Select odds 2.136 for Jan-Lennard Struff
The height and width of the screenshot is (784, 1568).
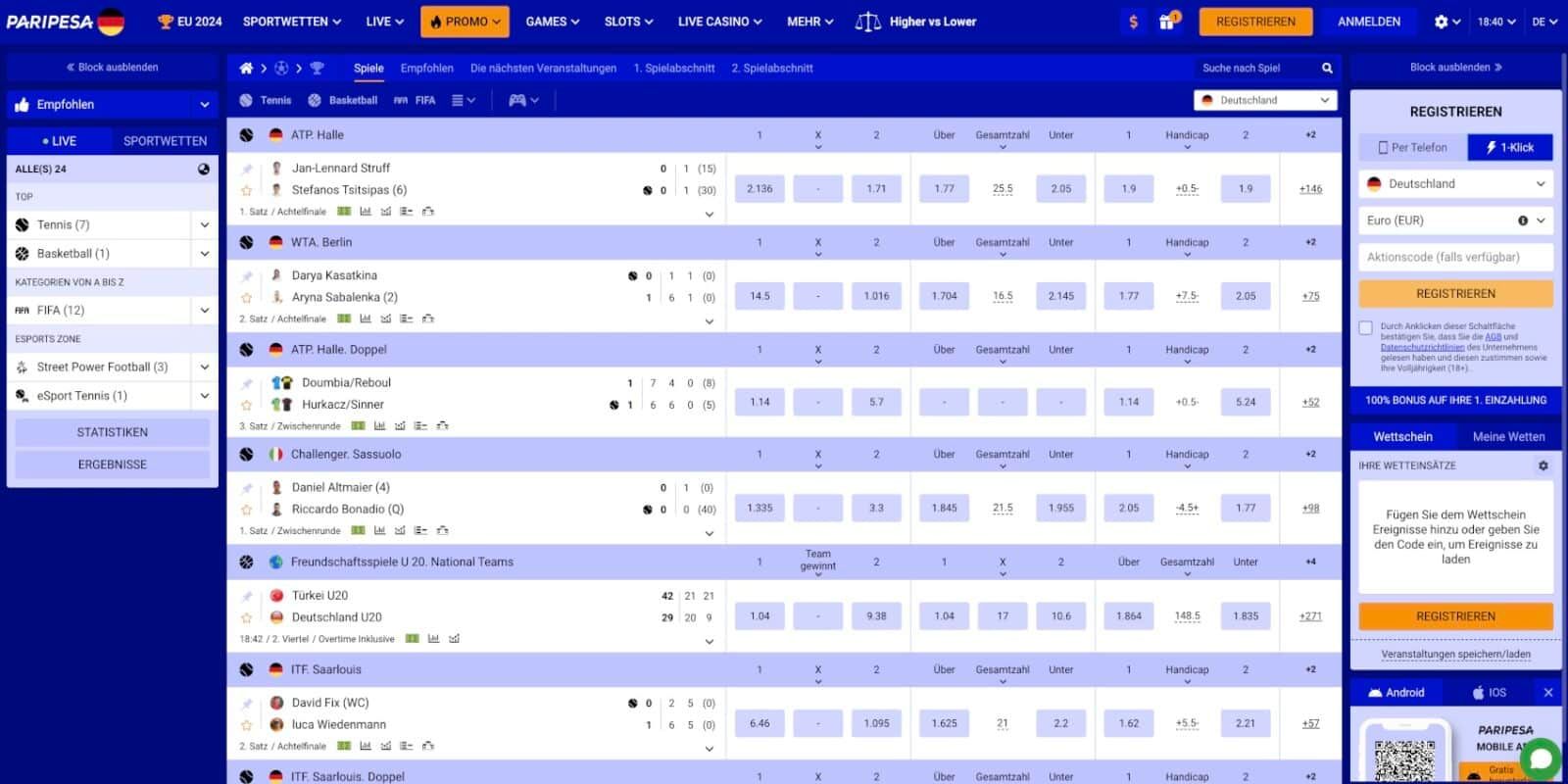click(759, 189)
